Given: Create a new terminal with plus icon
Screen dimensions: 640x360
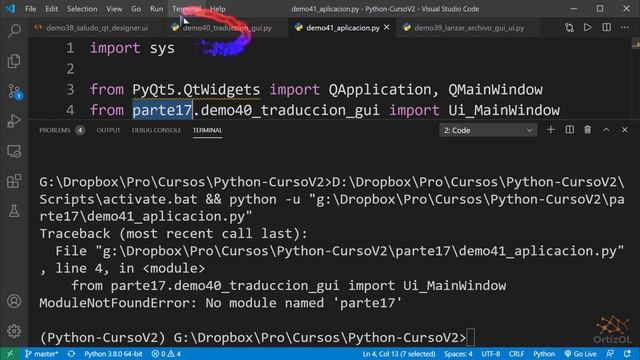Looking at the screenshot, I should click(x=551, y=130).
